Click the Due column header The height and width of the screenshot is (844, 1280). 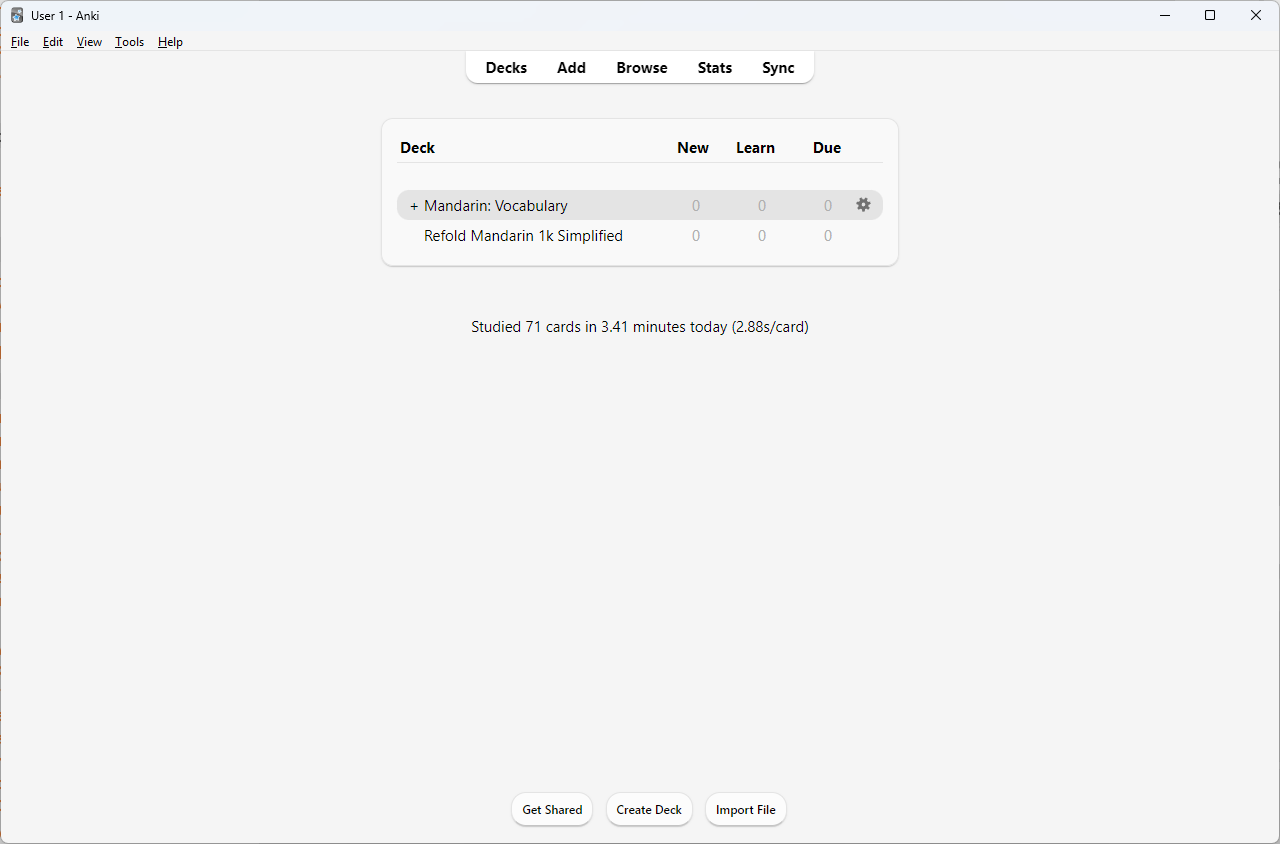coord(827,148)
